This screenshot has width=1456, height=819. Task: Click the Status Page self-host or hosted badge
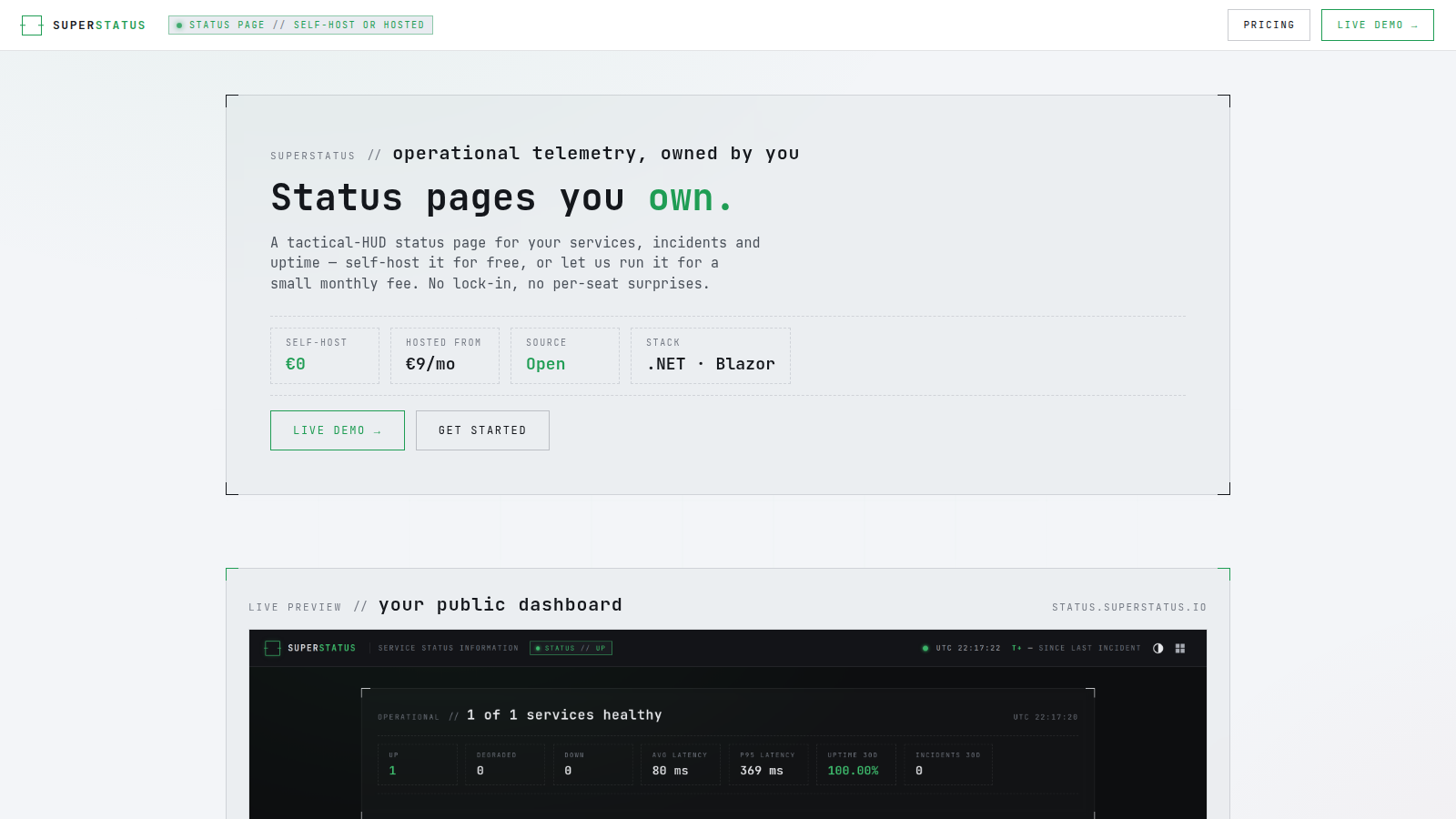[x=300, y=25]
